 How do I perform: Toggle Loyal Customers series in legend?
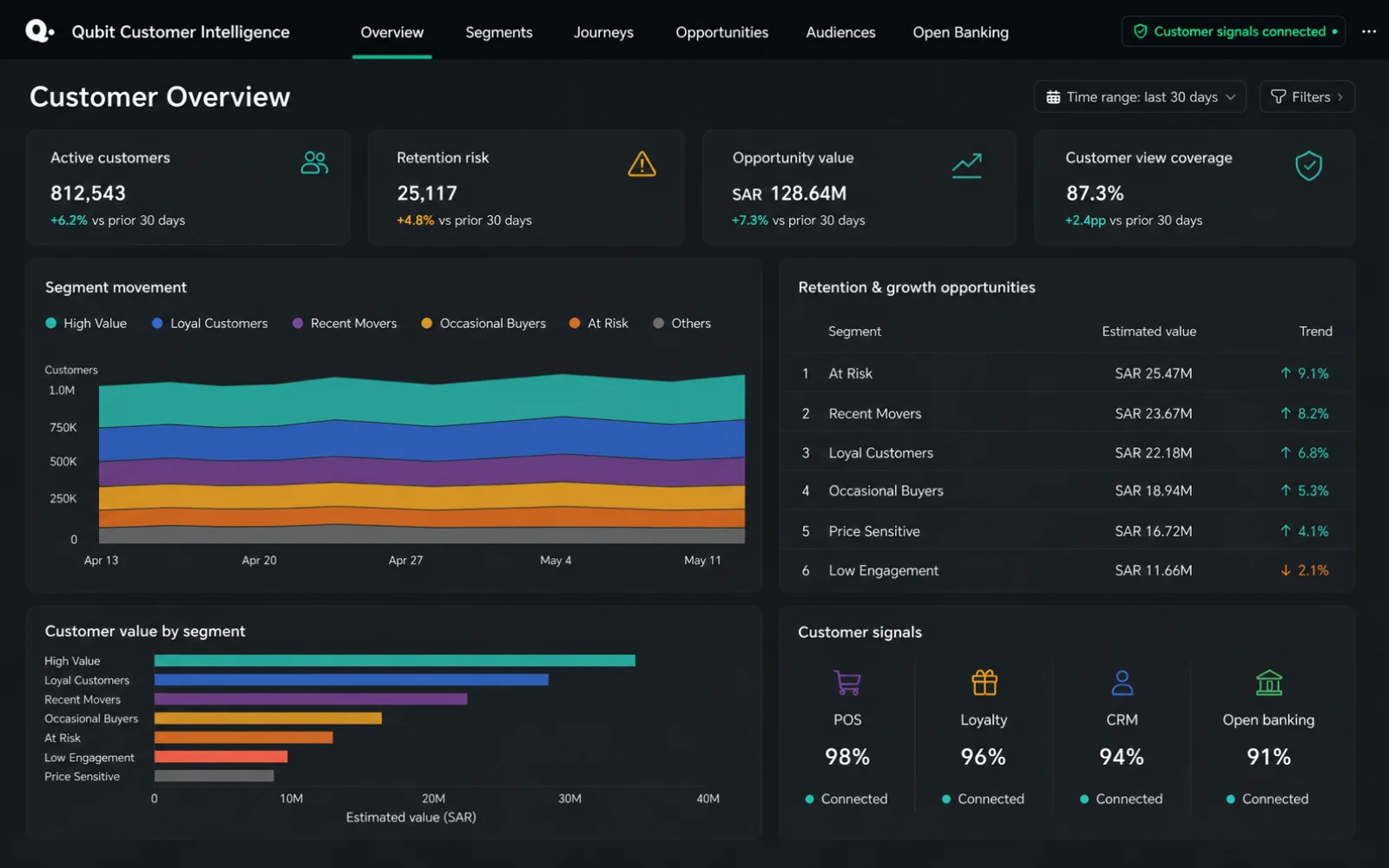[x=209, y=323]
